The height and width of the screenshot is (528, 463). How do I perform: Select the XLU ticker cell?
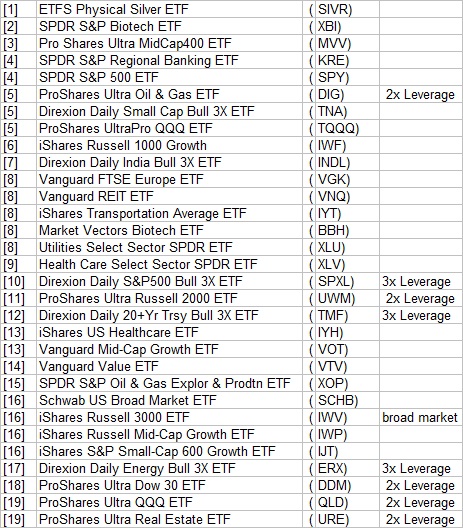347,247
